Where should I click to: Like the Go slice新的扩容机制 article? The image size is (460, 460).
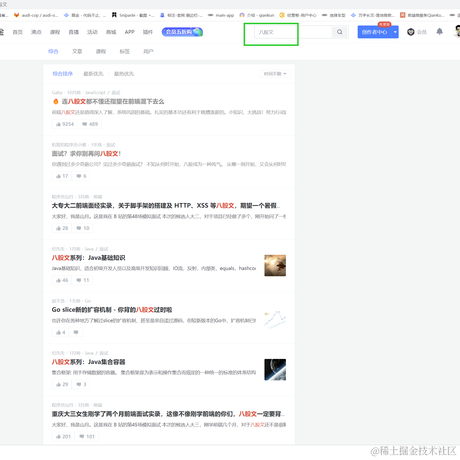pyautogui.click(x=61, y=332)
